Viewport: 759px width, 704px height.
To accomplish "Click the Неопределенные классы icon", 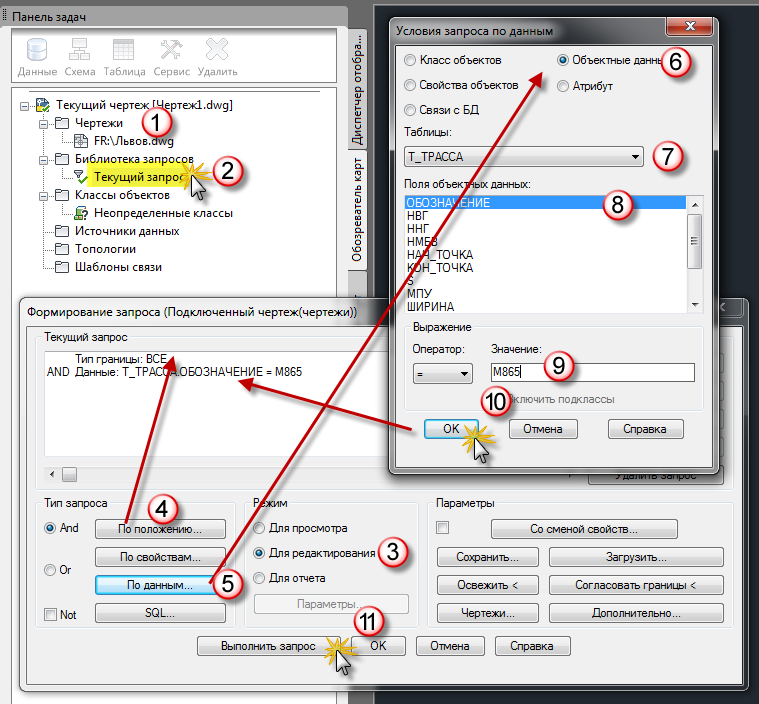I will pyautogui.click(x=80, y=213).
